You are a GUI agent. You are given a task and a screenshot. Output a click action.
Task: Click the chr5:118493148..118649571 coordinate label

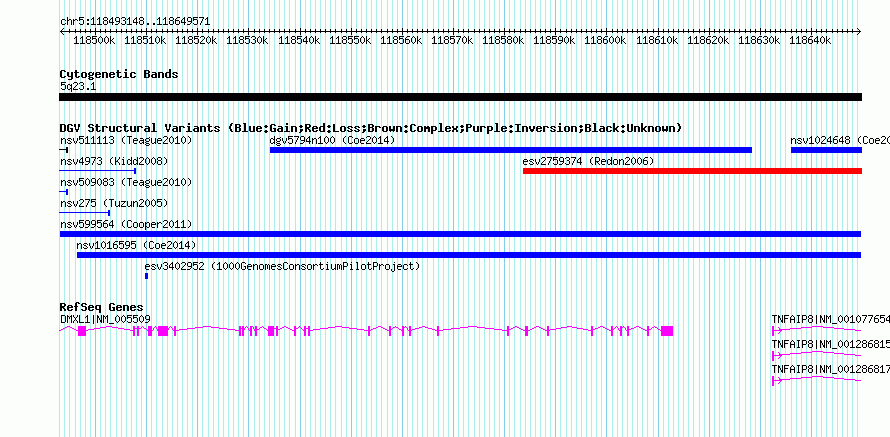click(135, 22)
